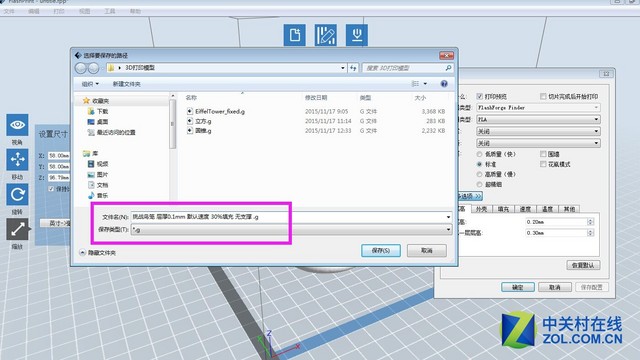Toggle the wall (围墙) checkbox
This screenshot has height=360, width=640.
tap(543, 154)
